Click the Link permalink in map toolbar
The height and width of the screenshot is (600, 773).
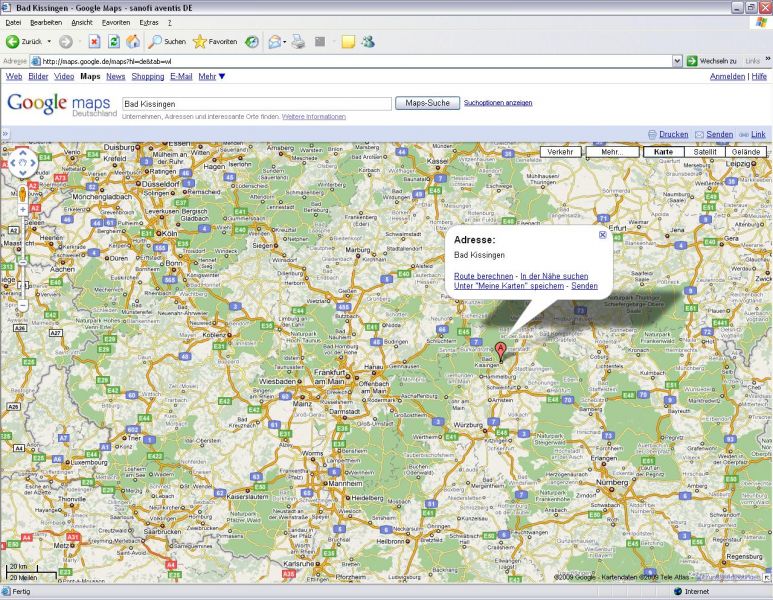(x=758, y=134)
